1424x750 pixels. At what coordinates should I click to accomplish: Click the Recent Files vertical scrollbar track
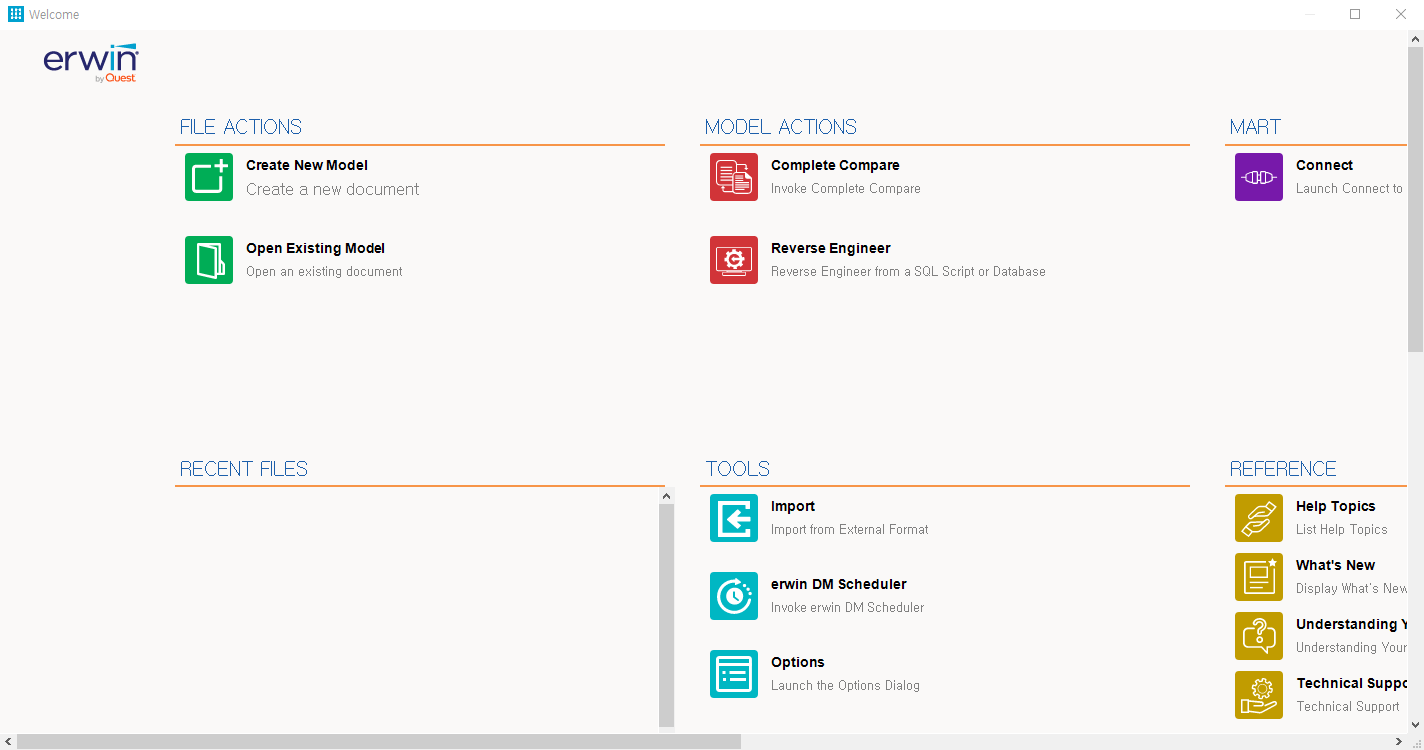(x=667, y=615)
